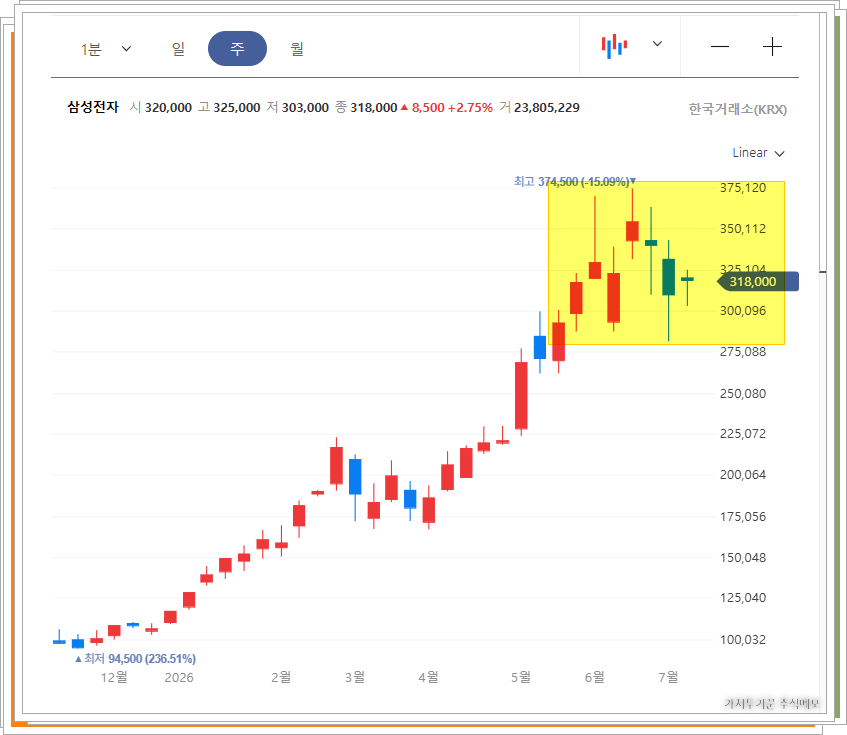Click the 300,096 price axis label
This screenshot has height=735, width=847.
coord(743,311)
